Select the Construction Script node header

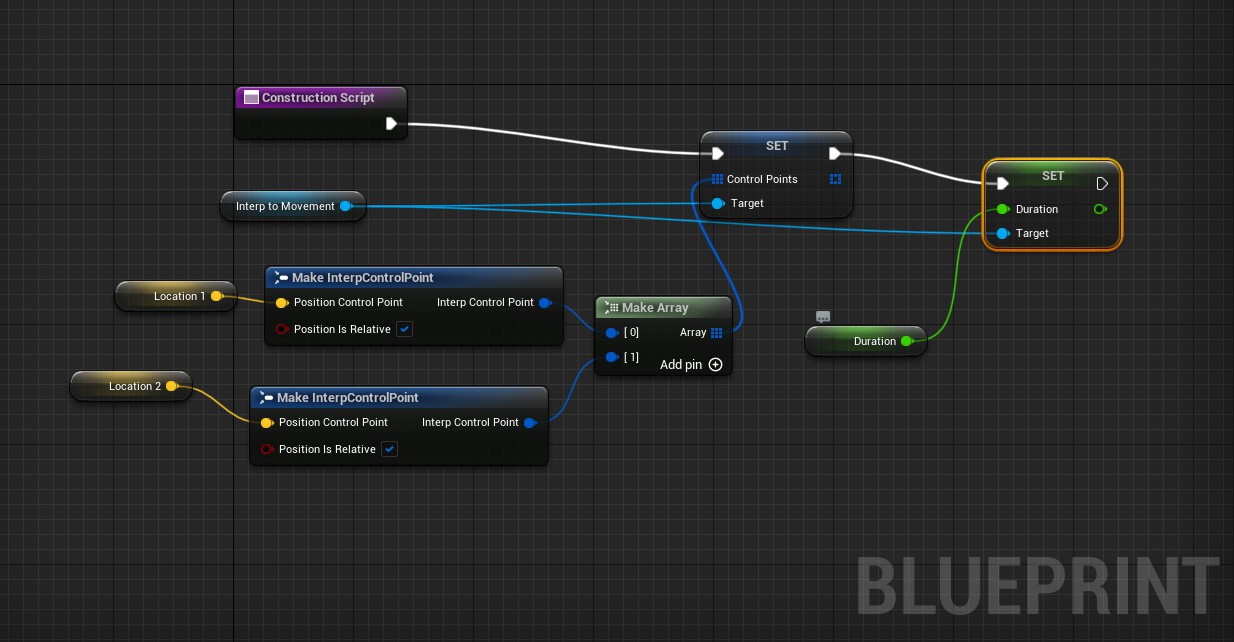[318, 98]
